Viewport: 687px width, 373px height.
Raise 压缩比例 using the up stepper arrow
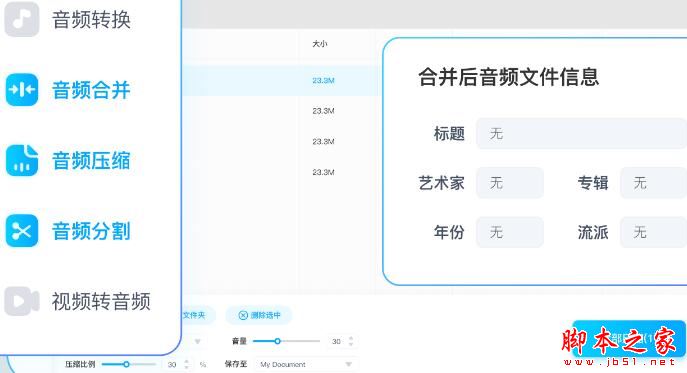[x=187, y=361]
